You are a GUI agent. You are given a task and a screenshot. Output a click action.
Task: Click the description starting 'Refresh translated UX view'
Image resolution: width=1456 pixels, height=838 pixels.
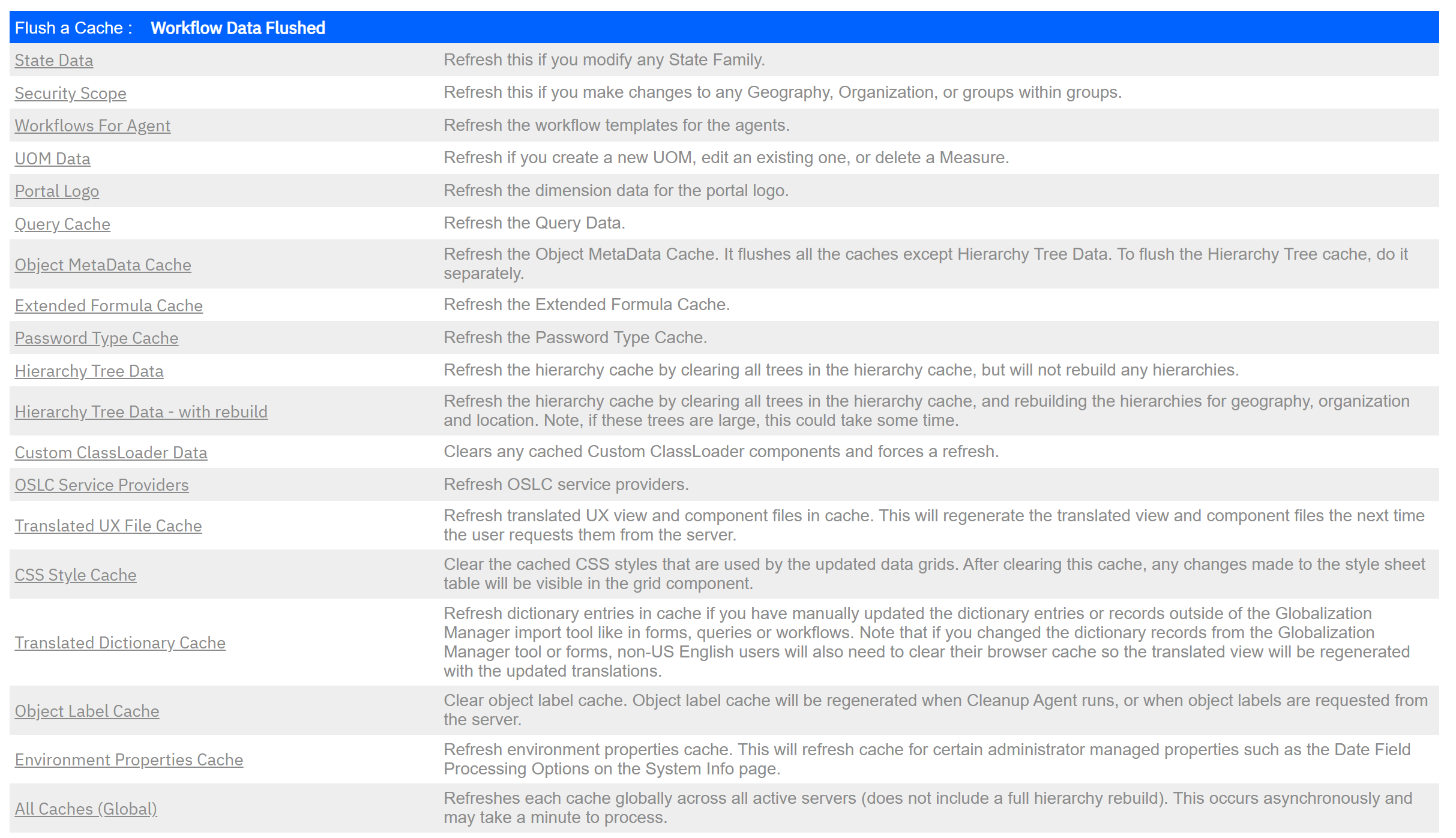point(934,525)
